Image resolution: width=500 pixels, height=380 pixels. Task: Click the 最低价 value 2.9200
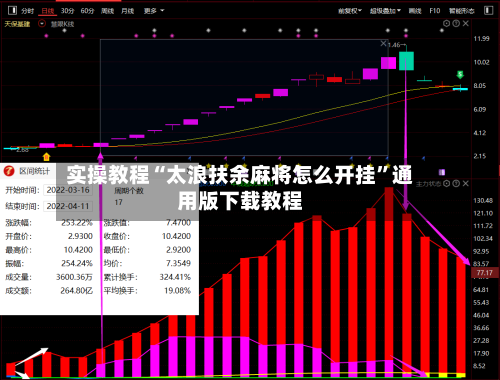click(178, 250)
